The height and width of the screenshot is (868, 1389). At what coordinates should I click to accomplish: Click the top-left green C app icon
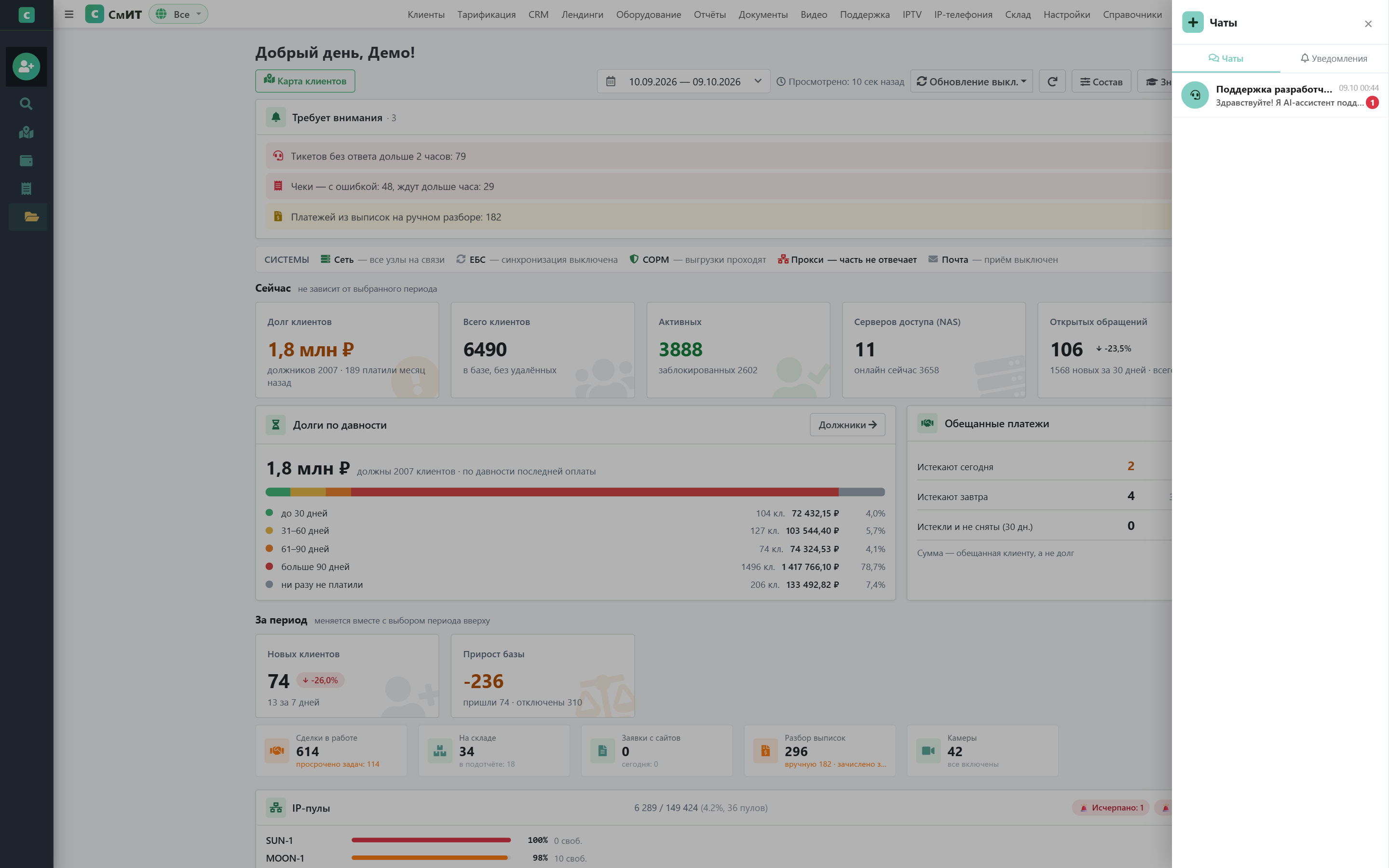coord(27,15)
